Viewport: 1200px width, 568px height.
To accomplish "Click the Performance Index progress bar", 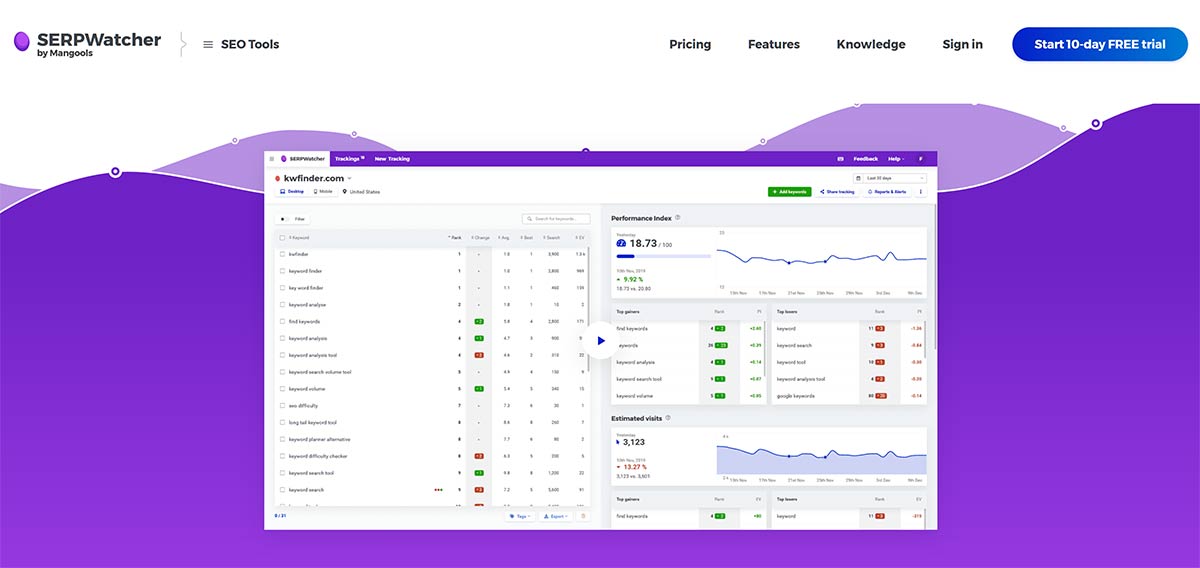I will pos(664,256).
